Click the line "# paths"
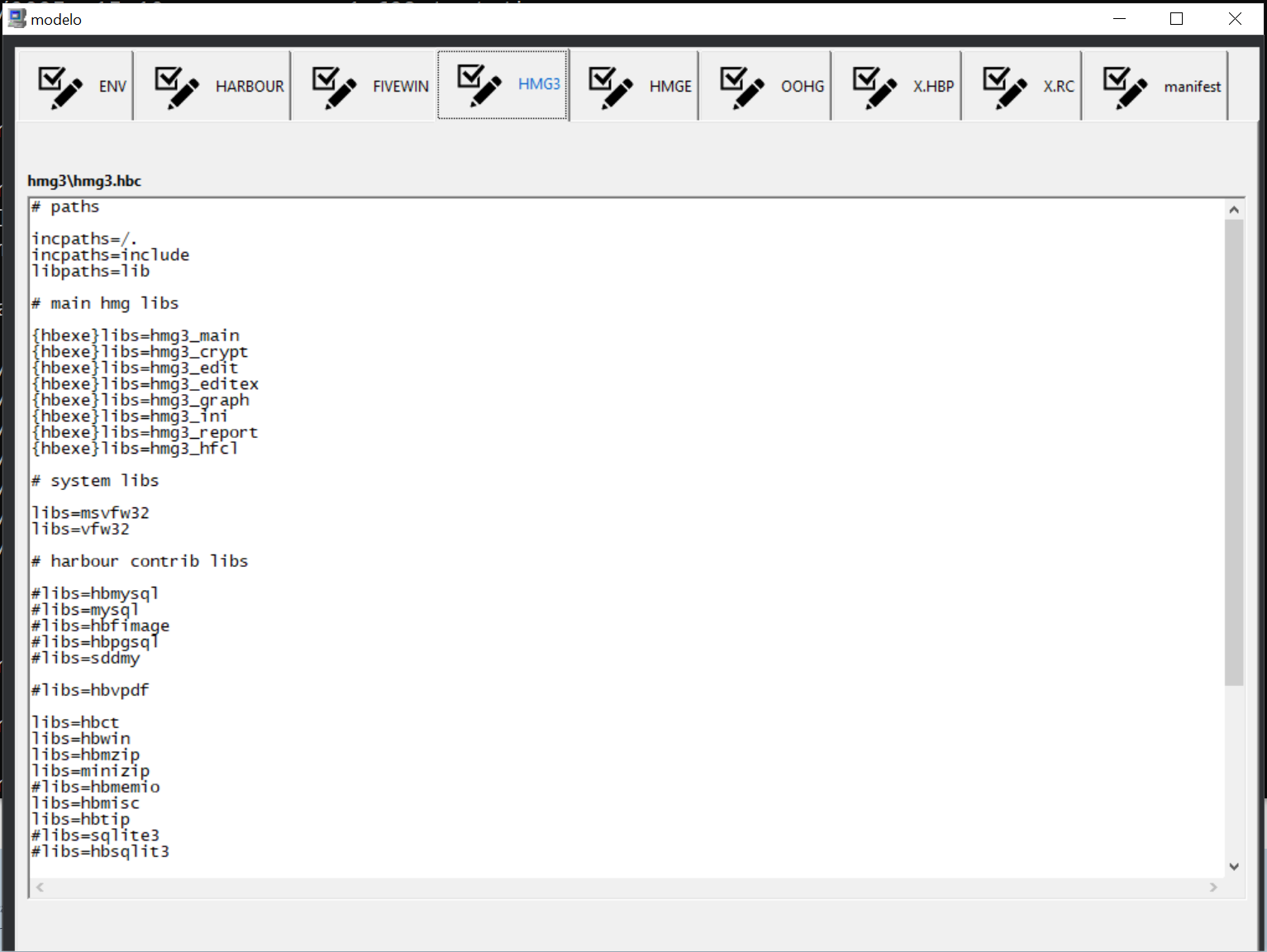Image resolution: width=1267 pixels, height=952 pixels. pos(65,207)
